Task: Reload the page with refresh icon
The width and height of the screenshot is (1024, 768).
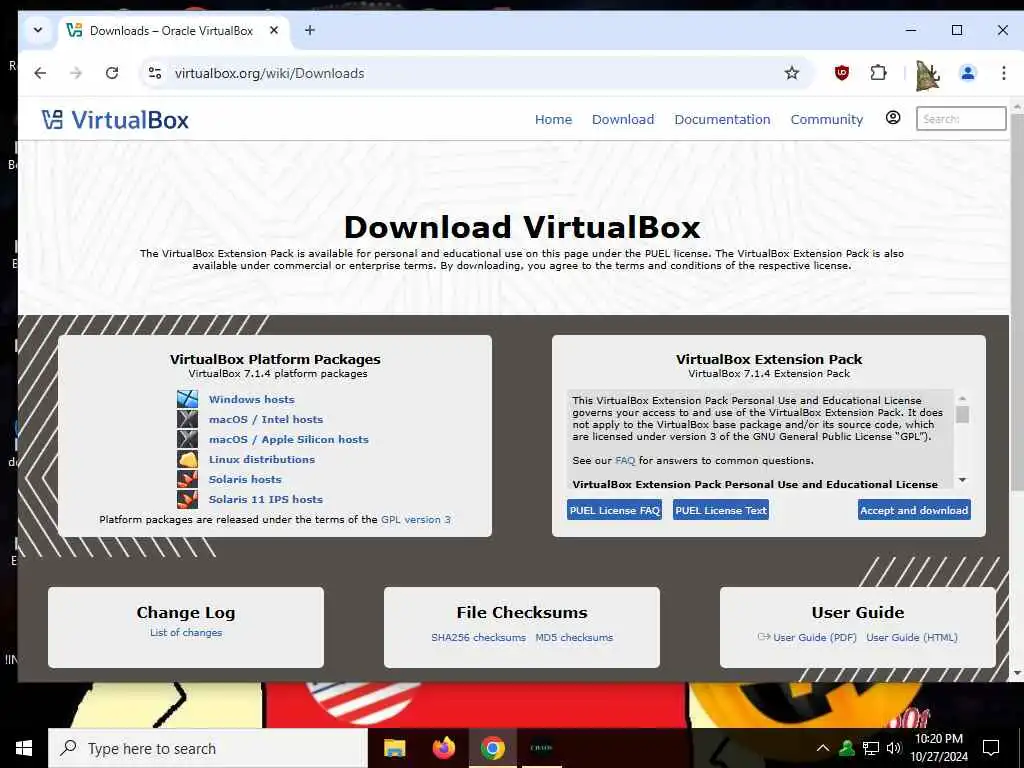Action: coord(112,73)
